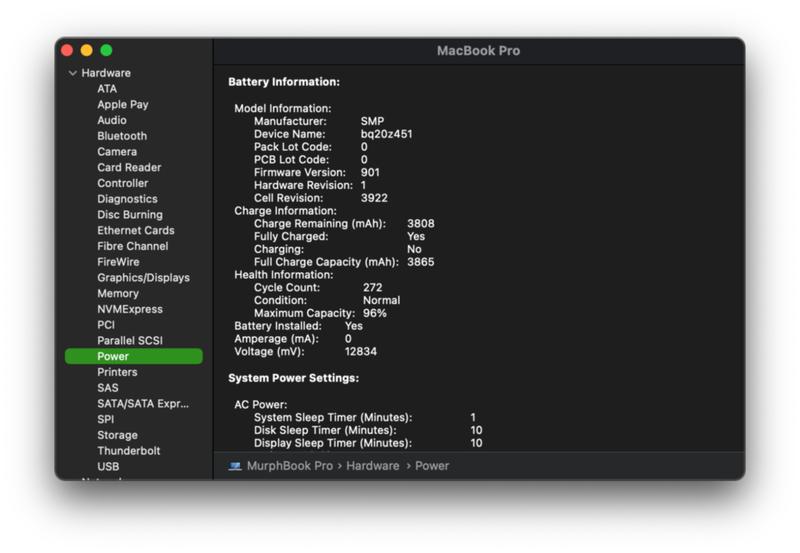The width and height of the screenshot is (800, 553).
Task: Close the window with red button
Action: click(x=67, y=51)
